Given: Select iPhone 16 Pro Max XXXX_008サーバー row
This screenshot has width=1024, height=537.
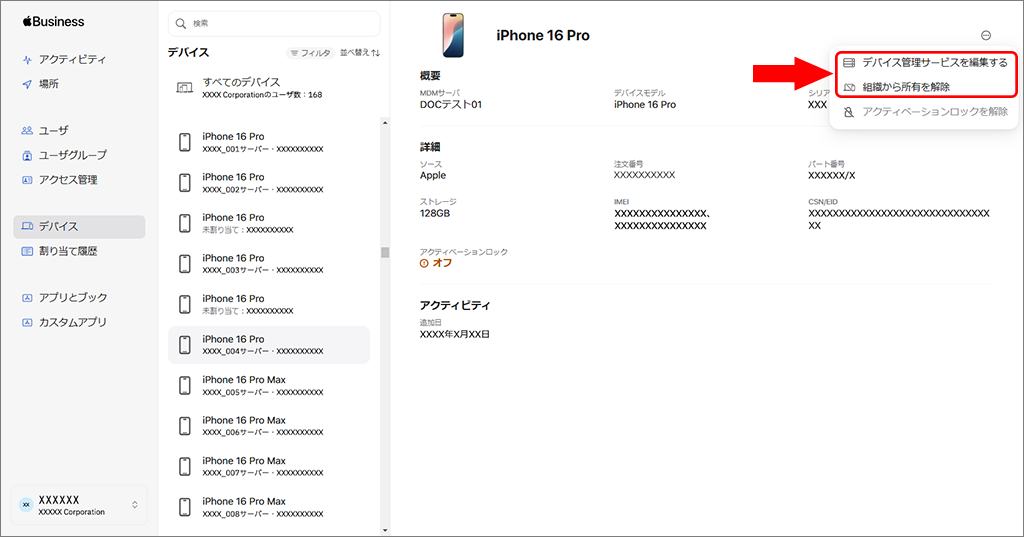Looking at the screenshot, I should 269,507.
